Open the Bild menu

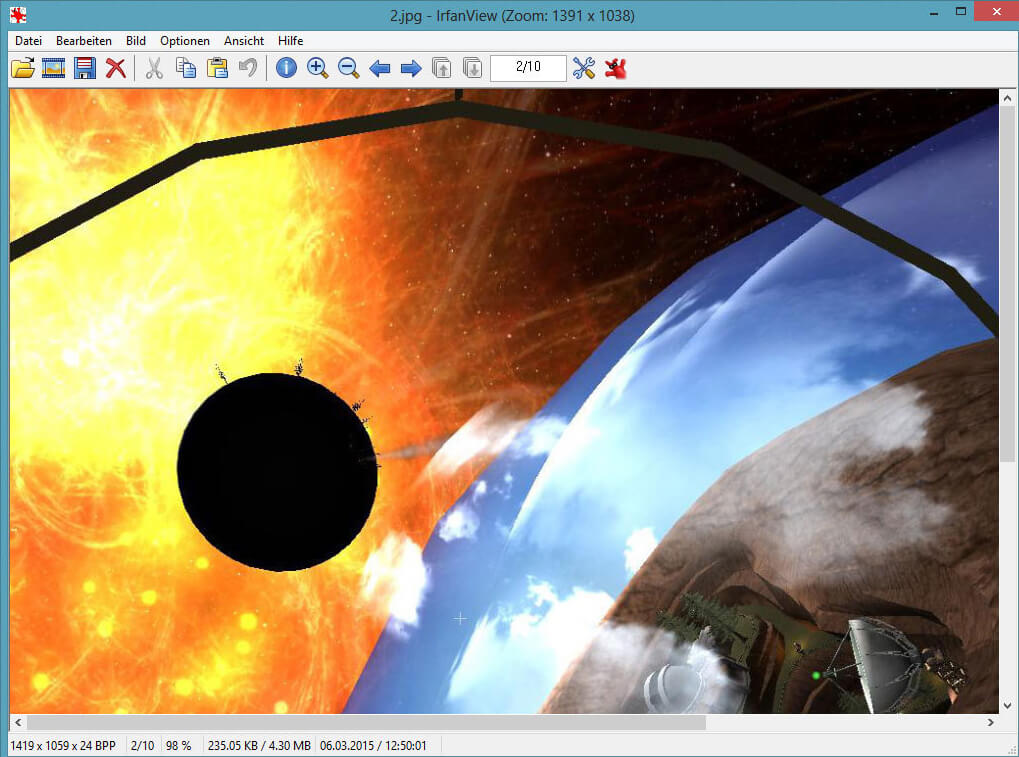coord(136,40)
